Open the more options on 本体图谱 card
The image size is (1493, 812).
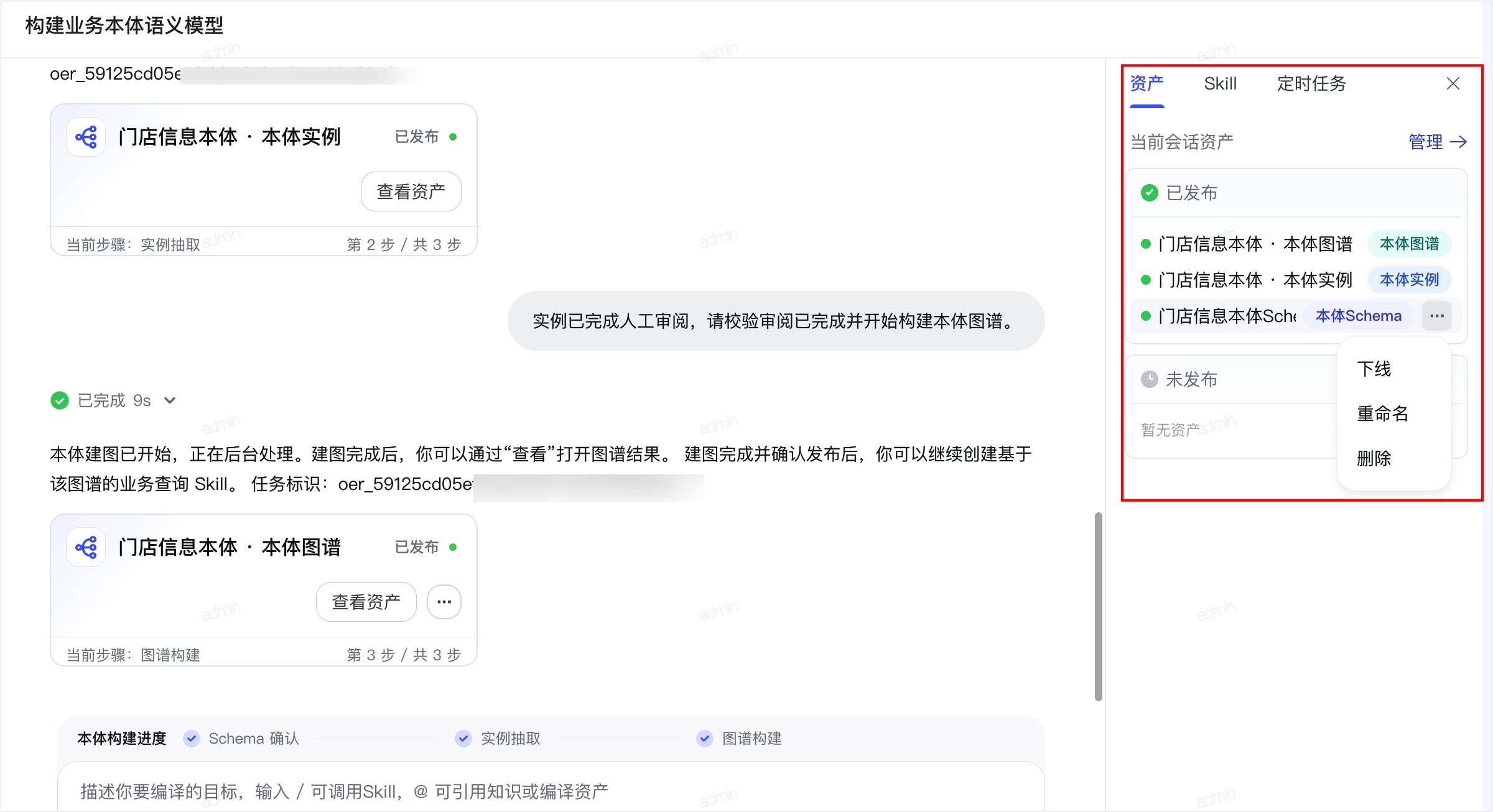(444, 602)
